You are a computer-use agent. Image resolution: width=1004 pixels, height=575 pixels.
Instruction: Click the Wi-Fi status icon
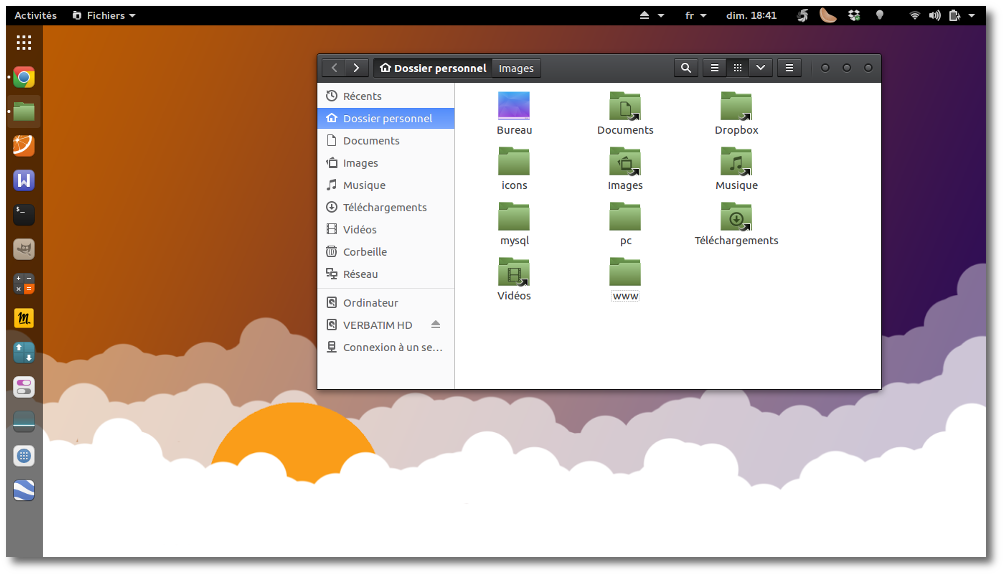tap(915, 15)
